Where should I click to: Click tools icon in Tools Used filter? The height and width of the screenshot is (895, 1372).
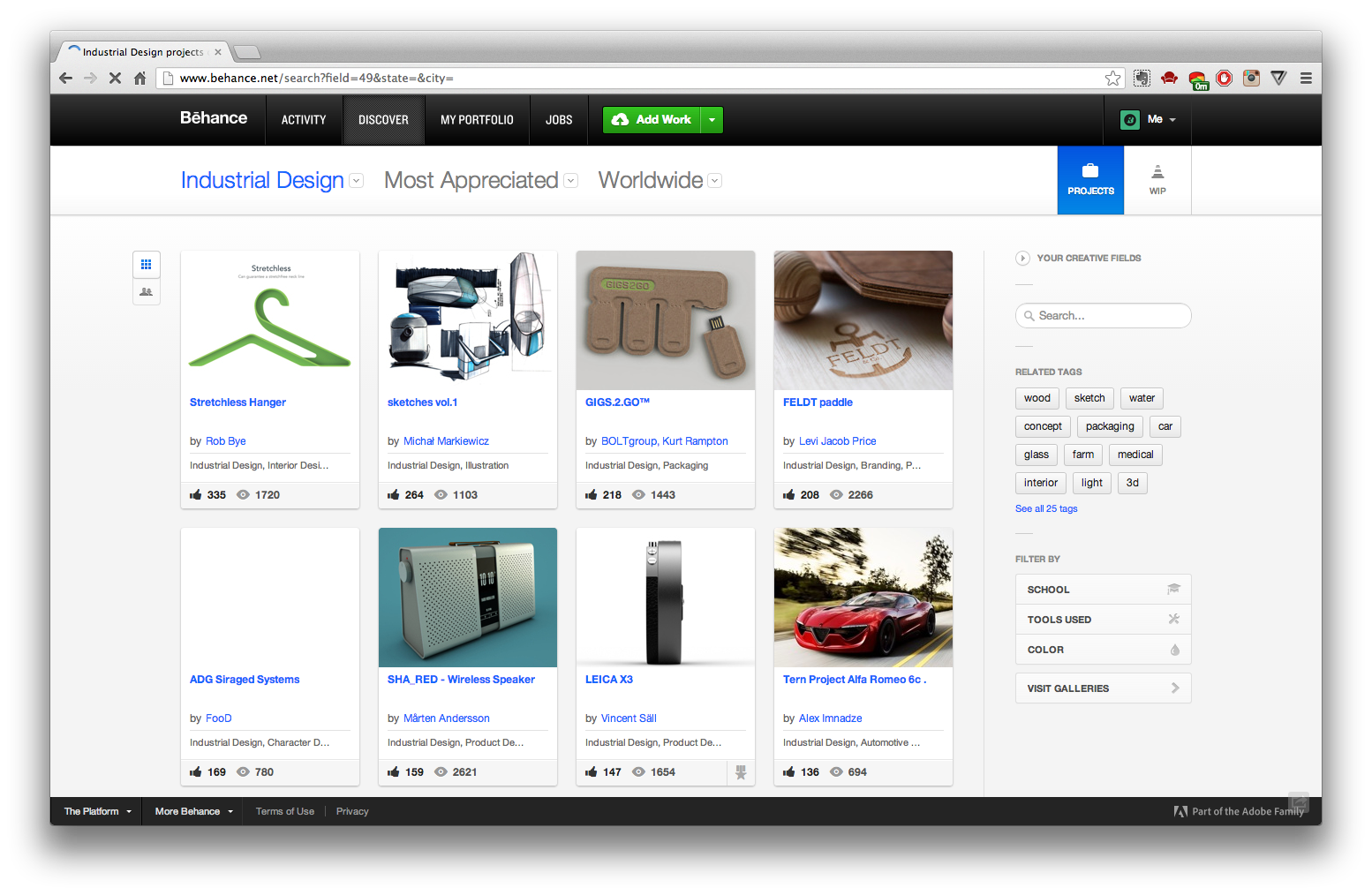pyautogui.click(x=1174, y=619)
